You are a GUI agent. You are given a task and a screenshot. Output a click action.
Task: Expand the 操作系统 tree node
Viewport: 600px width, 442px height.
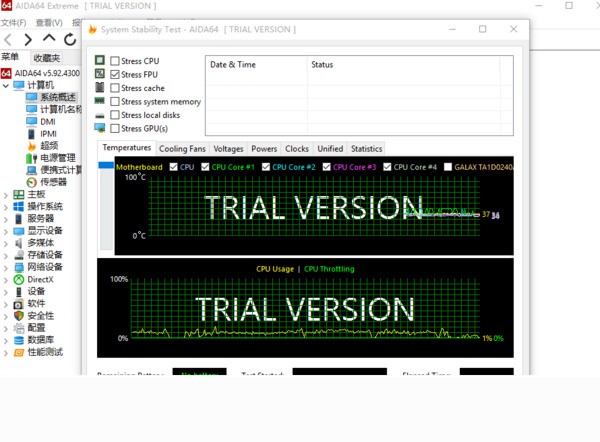coord(5,207)
